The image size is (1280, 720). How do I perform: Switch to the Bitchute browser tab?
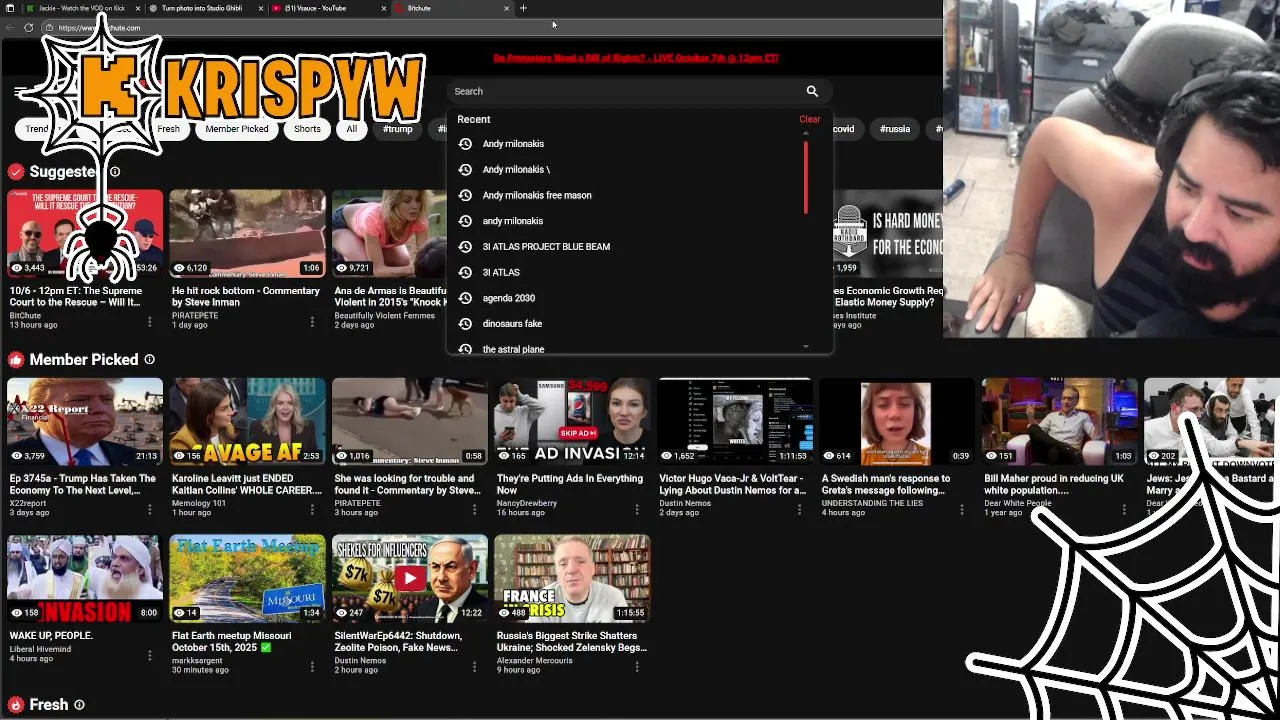coord(450,8)
